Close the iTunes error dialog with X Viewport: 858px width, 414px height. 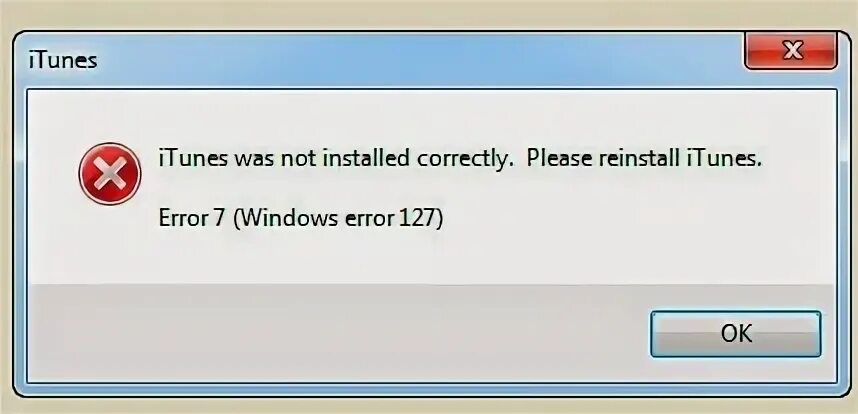click(x=791, y=51)
